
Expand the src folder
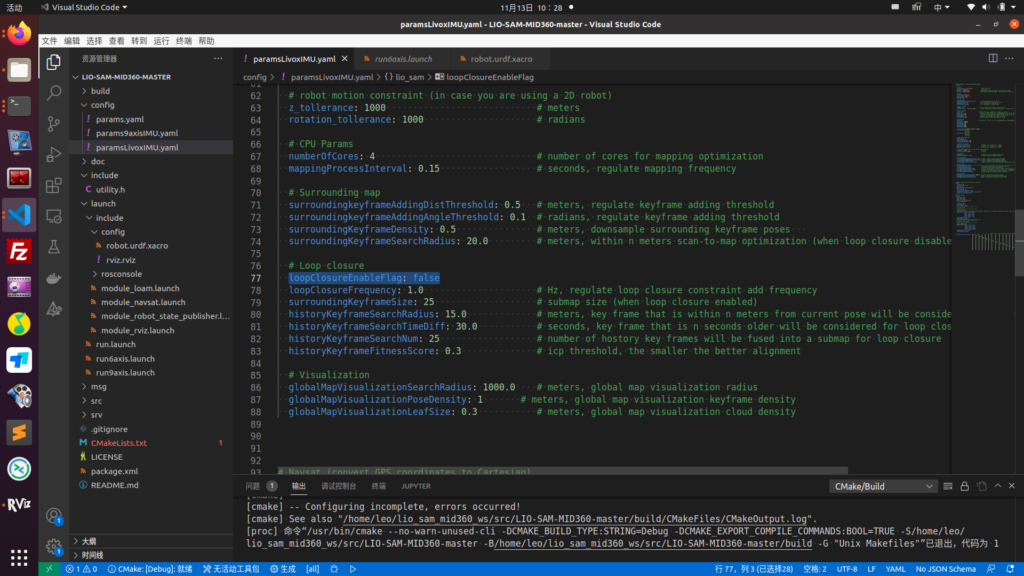coord(152,401)
